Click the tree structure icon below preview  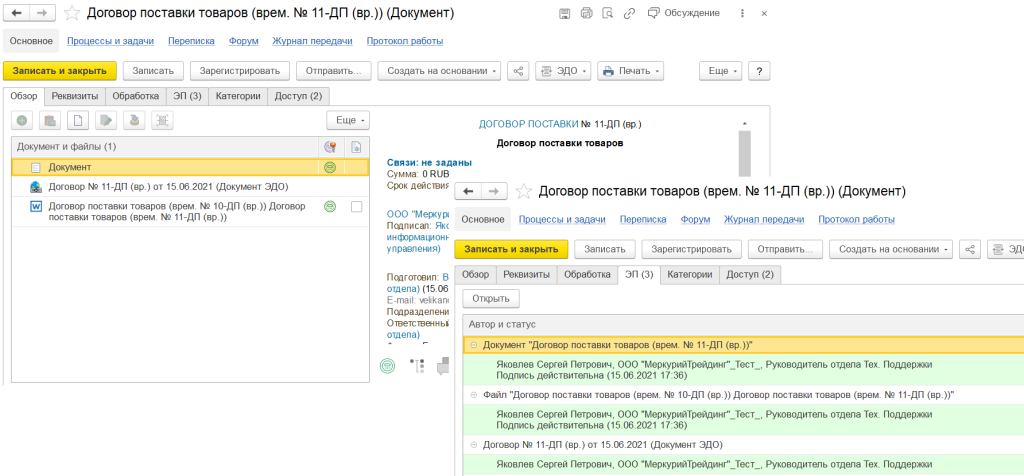pyautogui.click(x=417, y=366)
